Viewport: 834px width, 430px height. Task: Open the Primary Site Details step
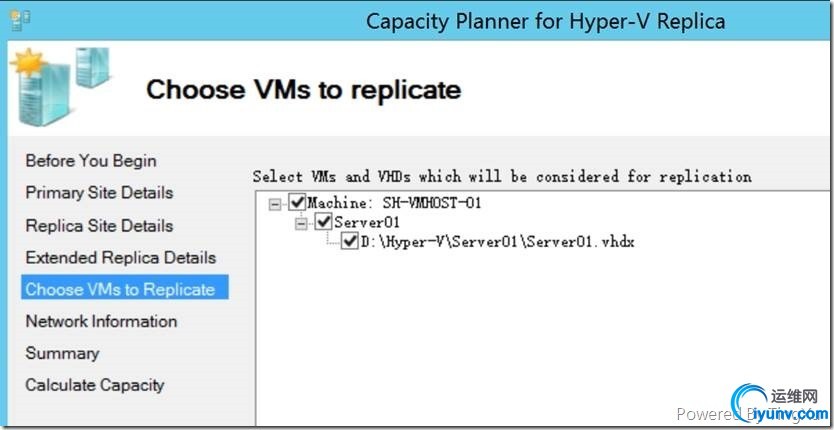coord(99,193)
